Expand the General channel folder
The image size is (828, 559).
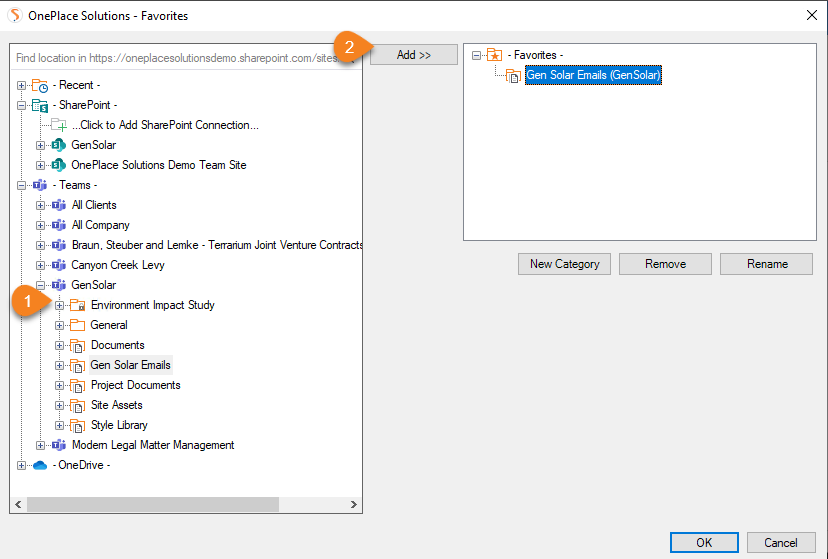(59, 326)
